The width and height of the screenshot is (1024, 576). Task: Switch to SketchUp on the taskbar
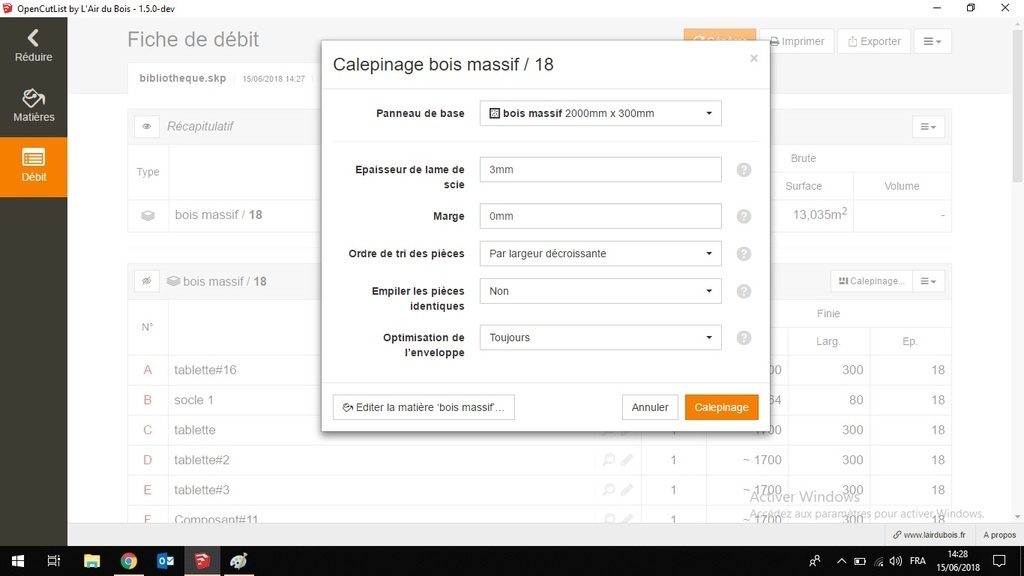[202, 561]
